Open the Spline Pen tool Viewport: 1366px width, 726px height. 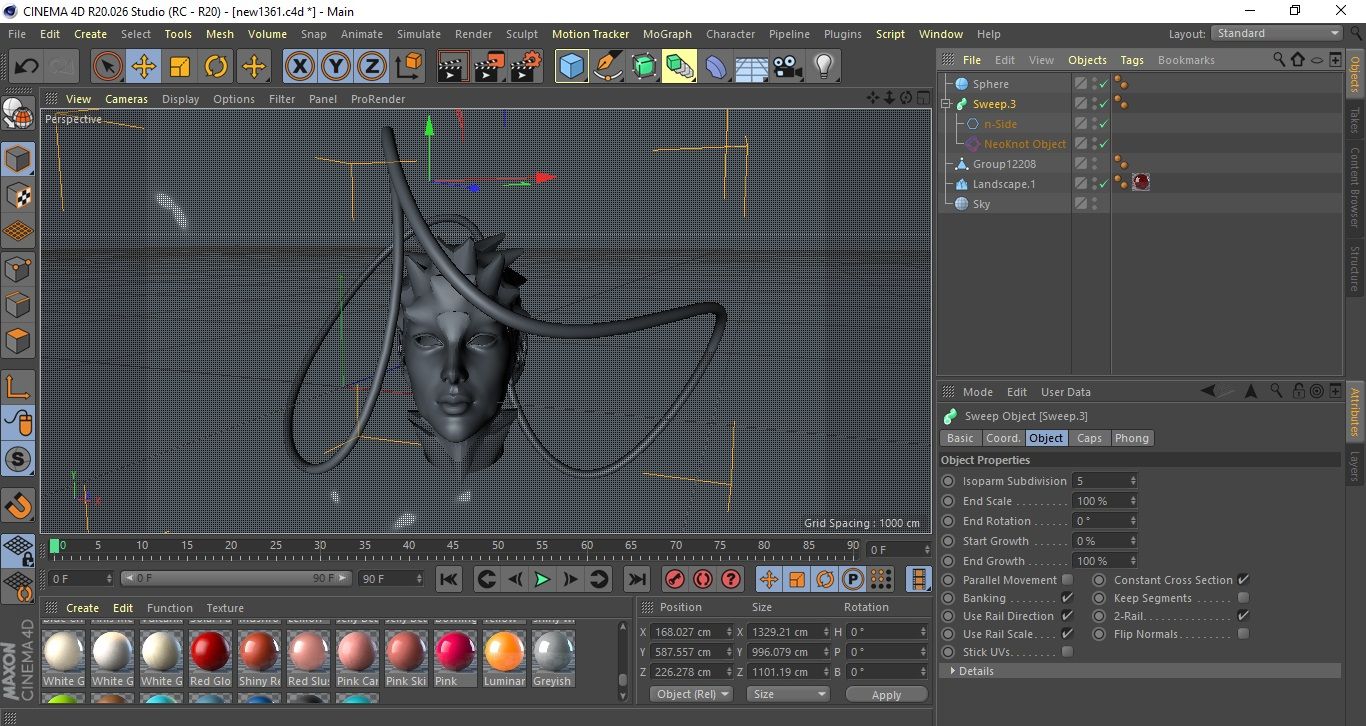607,67
